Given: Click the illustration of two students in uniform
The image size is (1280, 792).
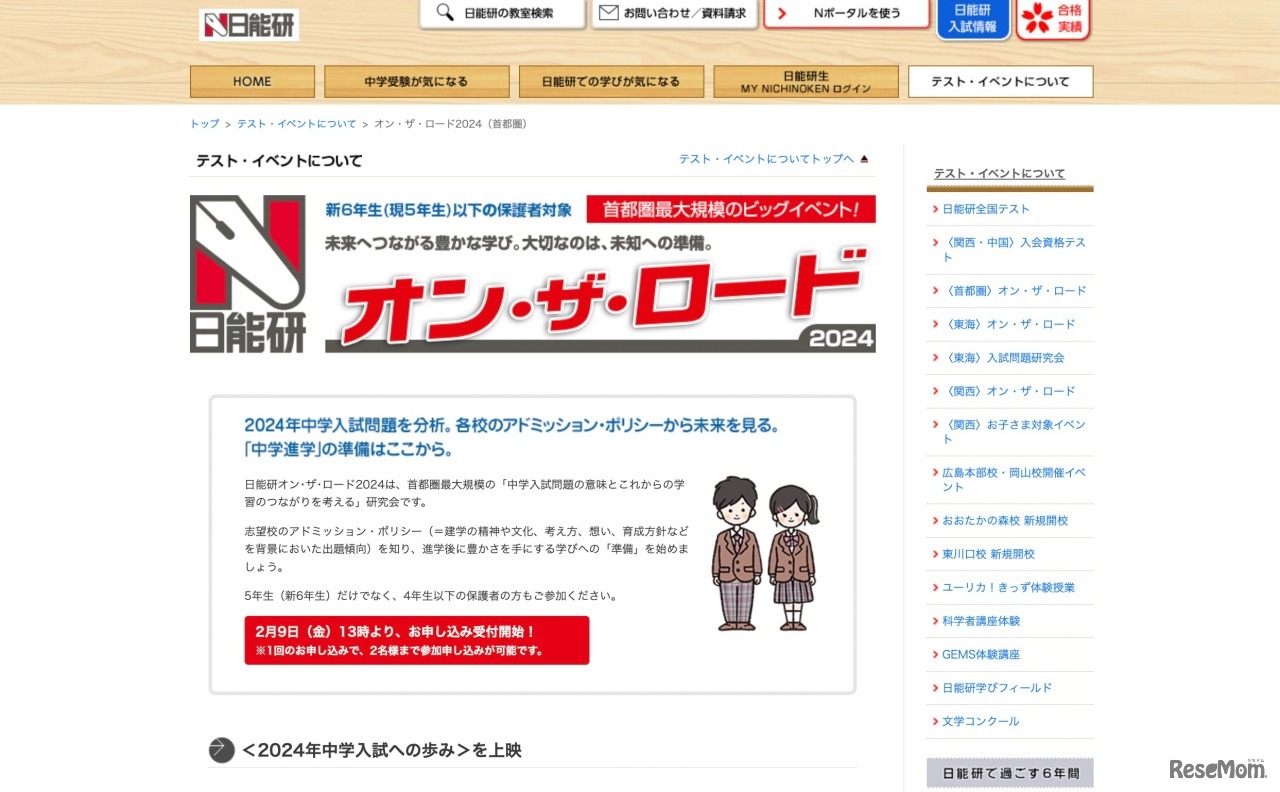Looking at the screenshot, I should (x=765, y=553).
